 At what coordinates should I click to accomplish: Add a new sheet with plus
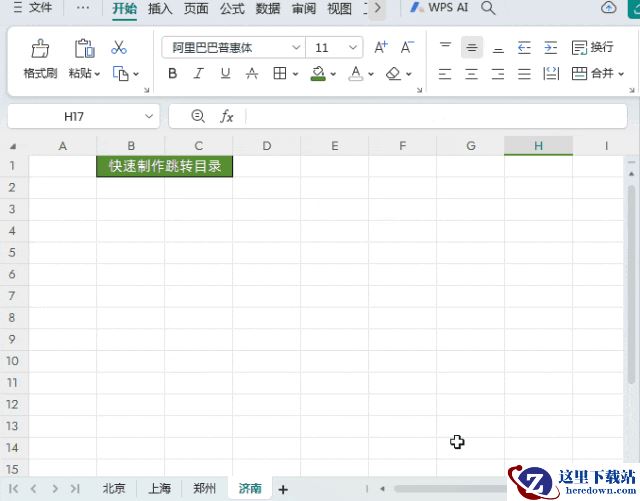(x=283, y=489)
